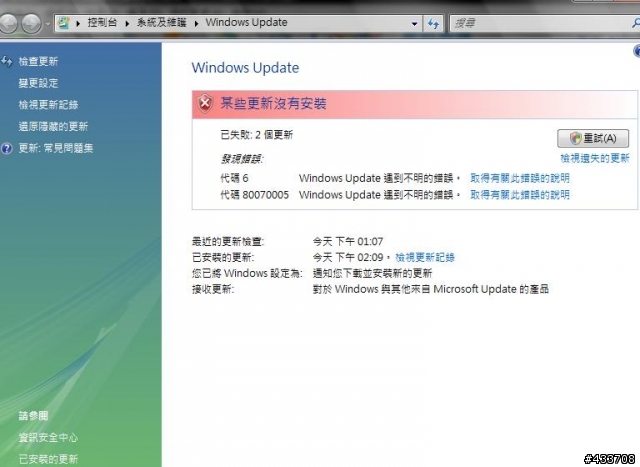
Task: Open the 檢視遺失的更新 link
Action: pos(595,158)
